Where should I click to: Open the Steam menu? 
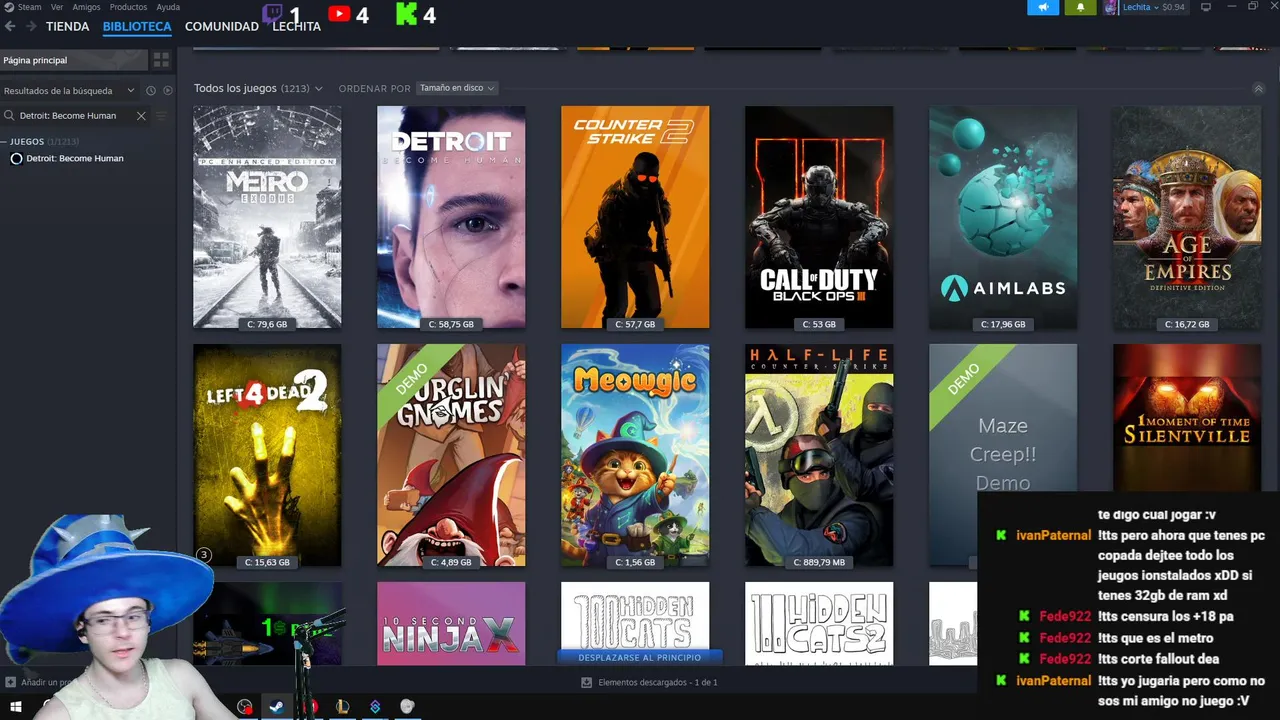tap(29, 7)
